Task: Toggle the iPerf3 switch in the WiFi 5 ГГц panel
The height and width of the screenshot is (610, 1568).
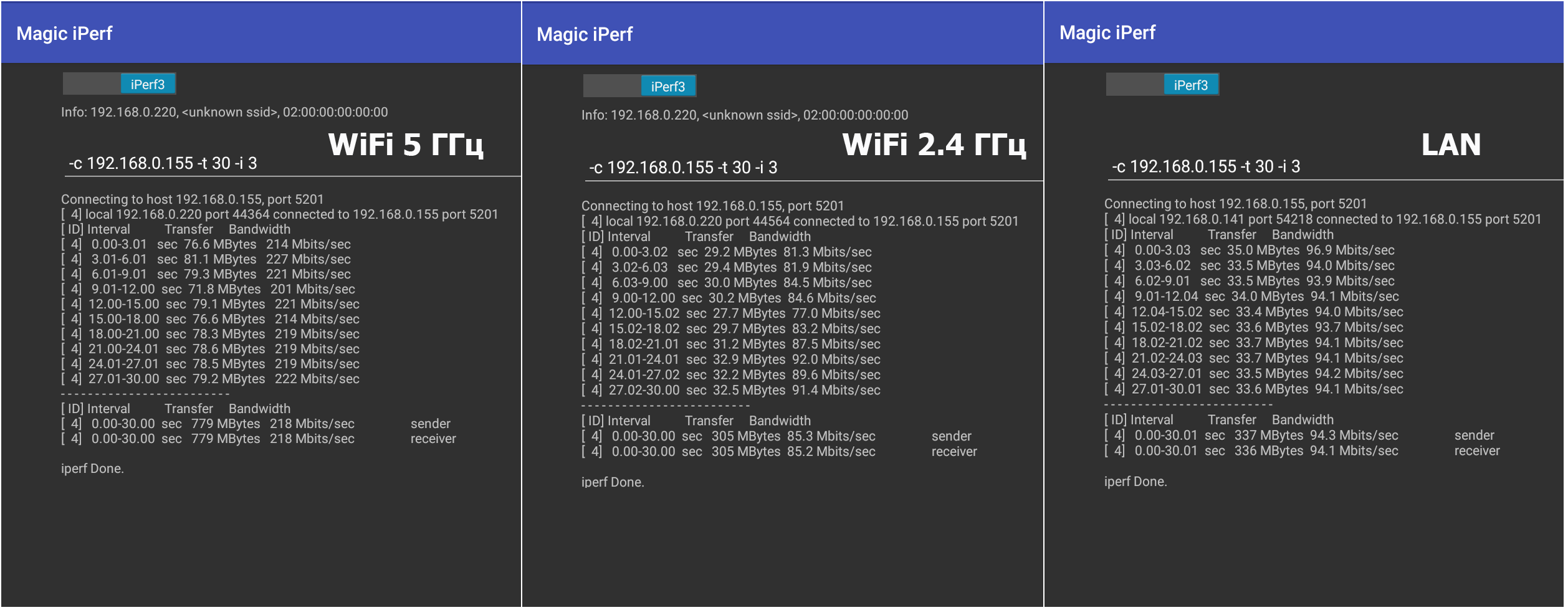Action: pyautogui.click(x=119, y=84)
